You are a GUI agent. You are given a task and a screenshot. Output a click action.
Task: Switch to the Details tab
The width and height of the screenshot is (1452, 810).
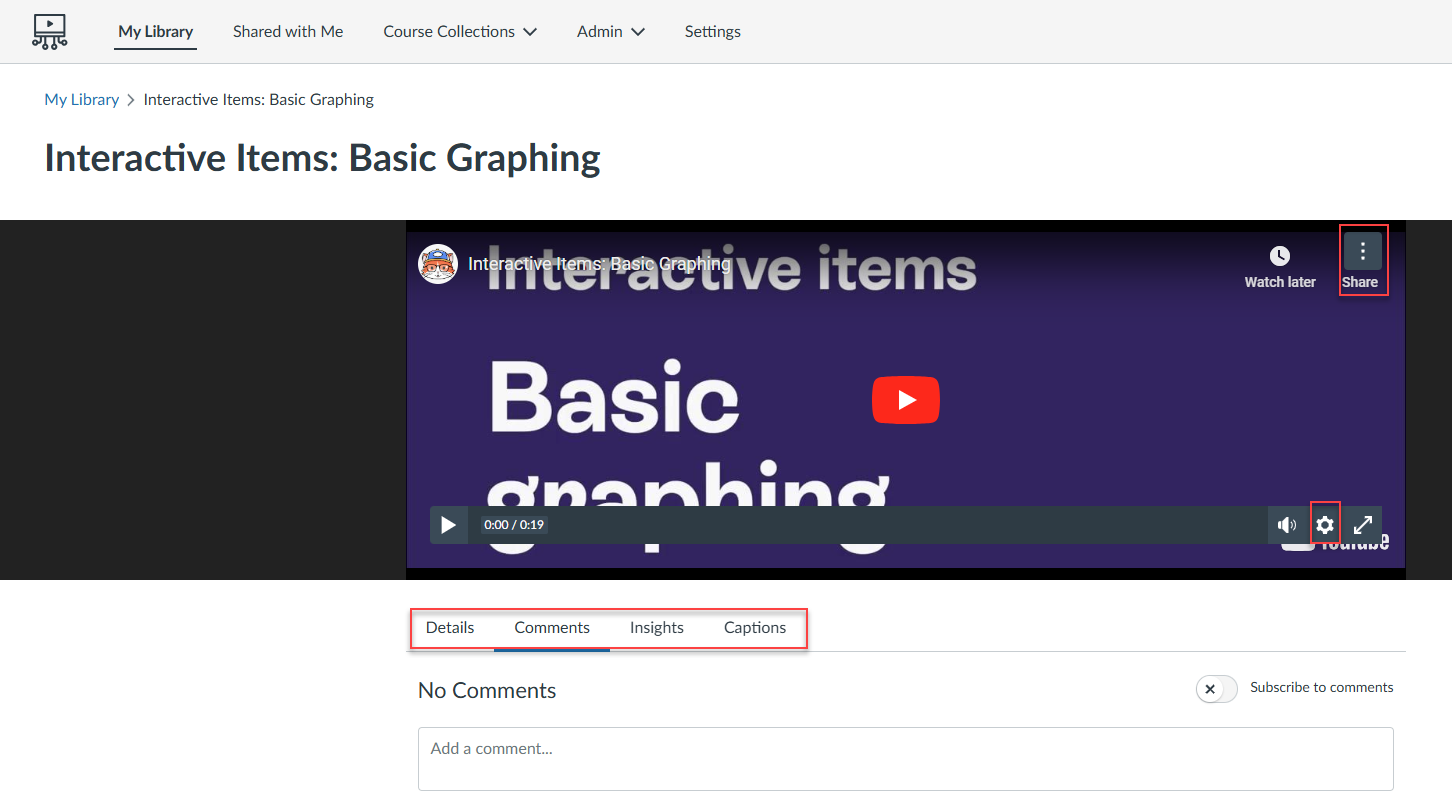coord(450,628)
